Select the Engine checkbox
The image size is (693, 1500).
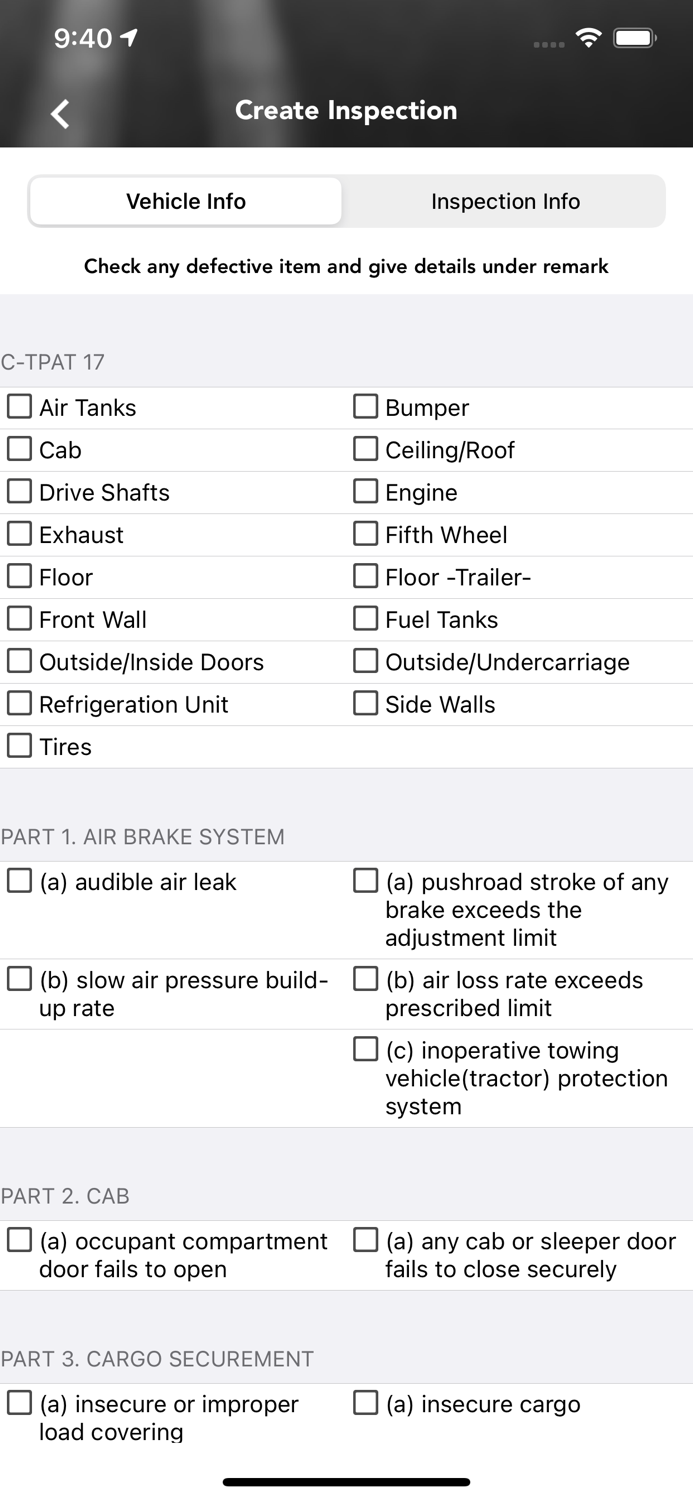click(x=366, y=491)
